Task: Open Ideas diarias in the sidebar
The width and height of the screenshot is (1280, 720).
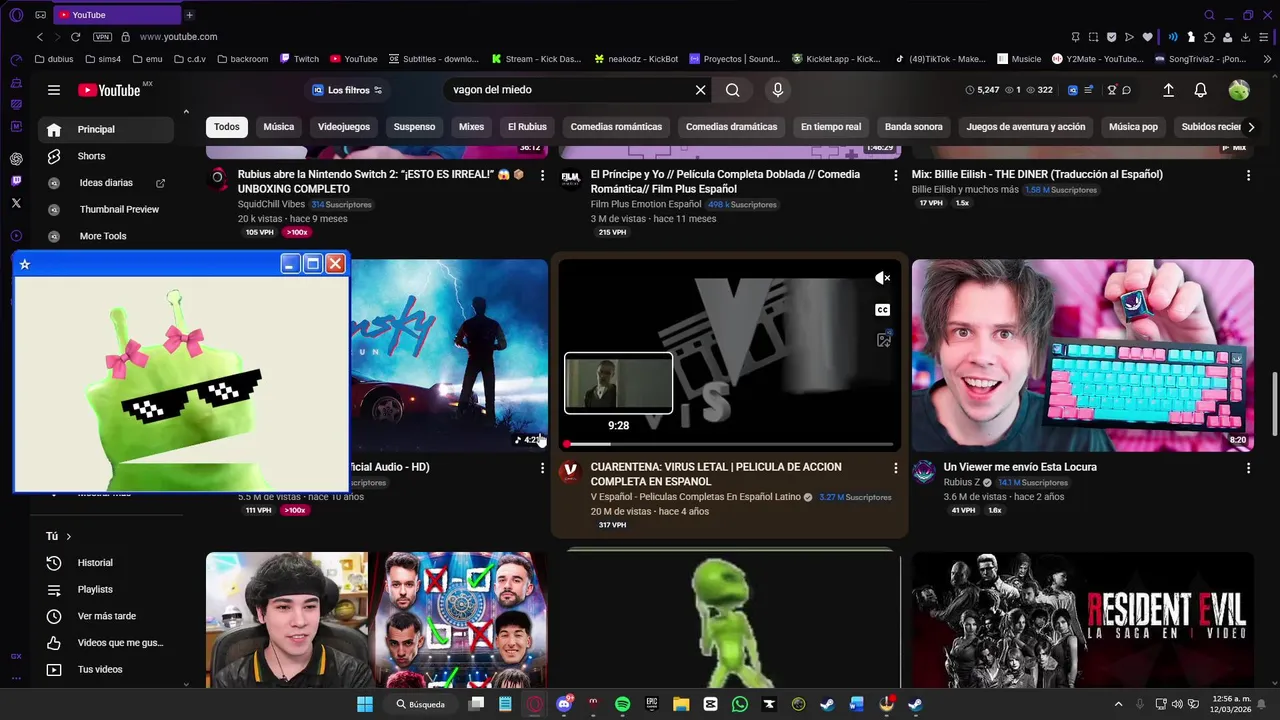Action: 106,183
